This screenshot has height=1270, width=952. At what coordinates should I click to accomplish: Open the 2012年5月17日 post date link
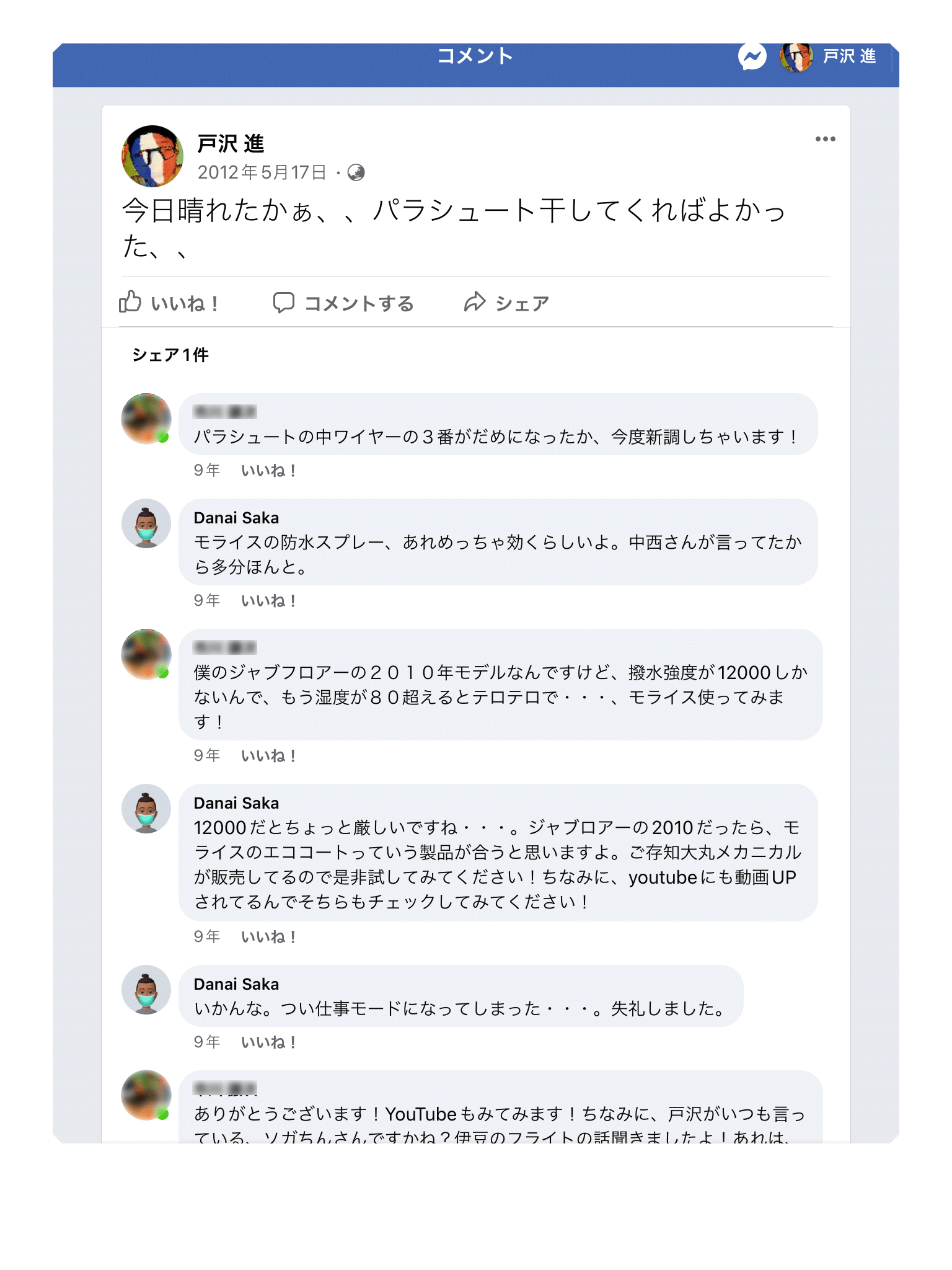tap(262, 172)
